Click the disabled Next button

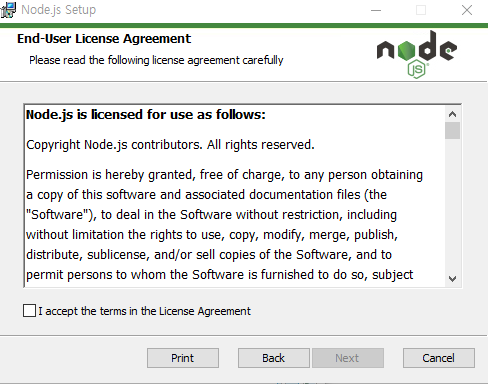(348, 358)
